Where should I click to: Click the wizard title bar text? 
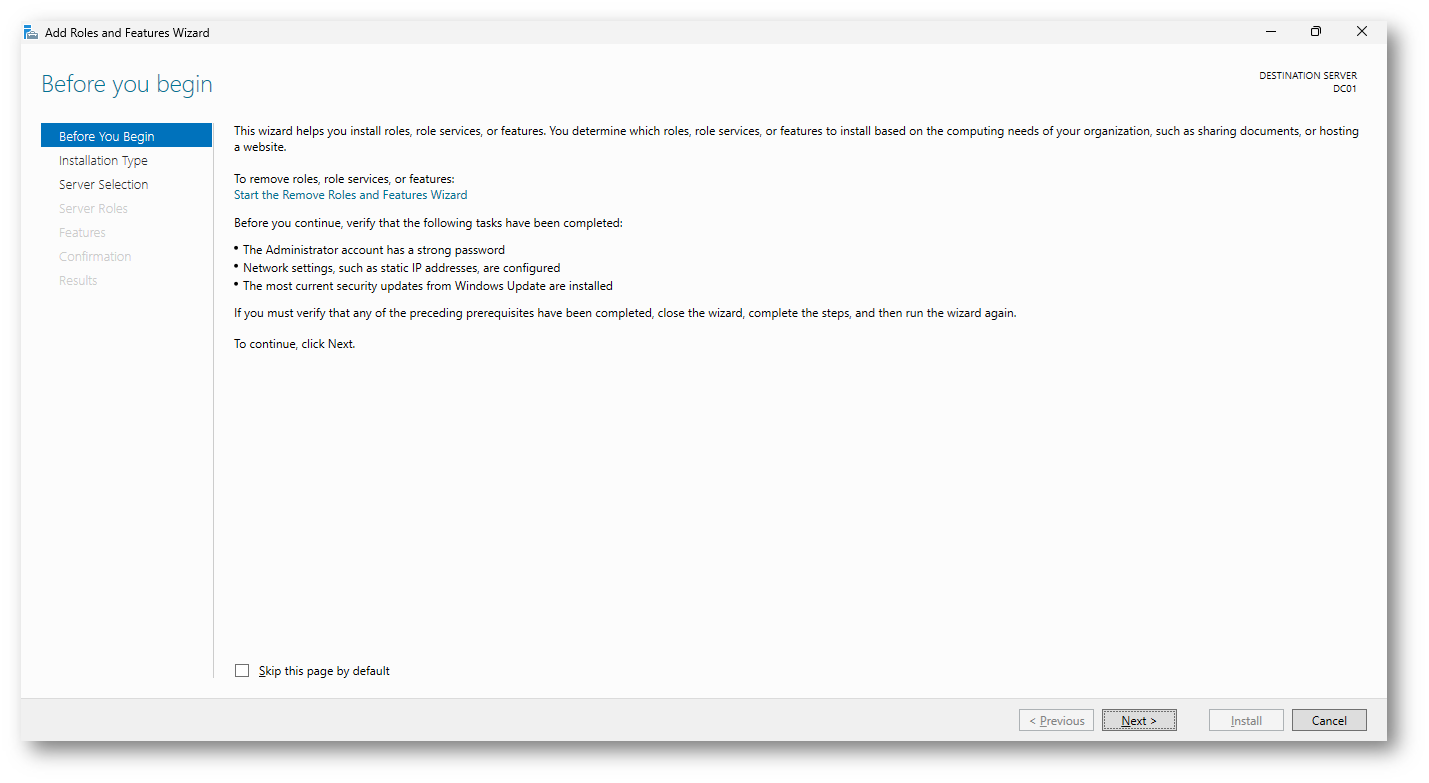coord(127,33)
